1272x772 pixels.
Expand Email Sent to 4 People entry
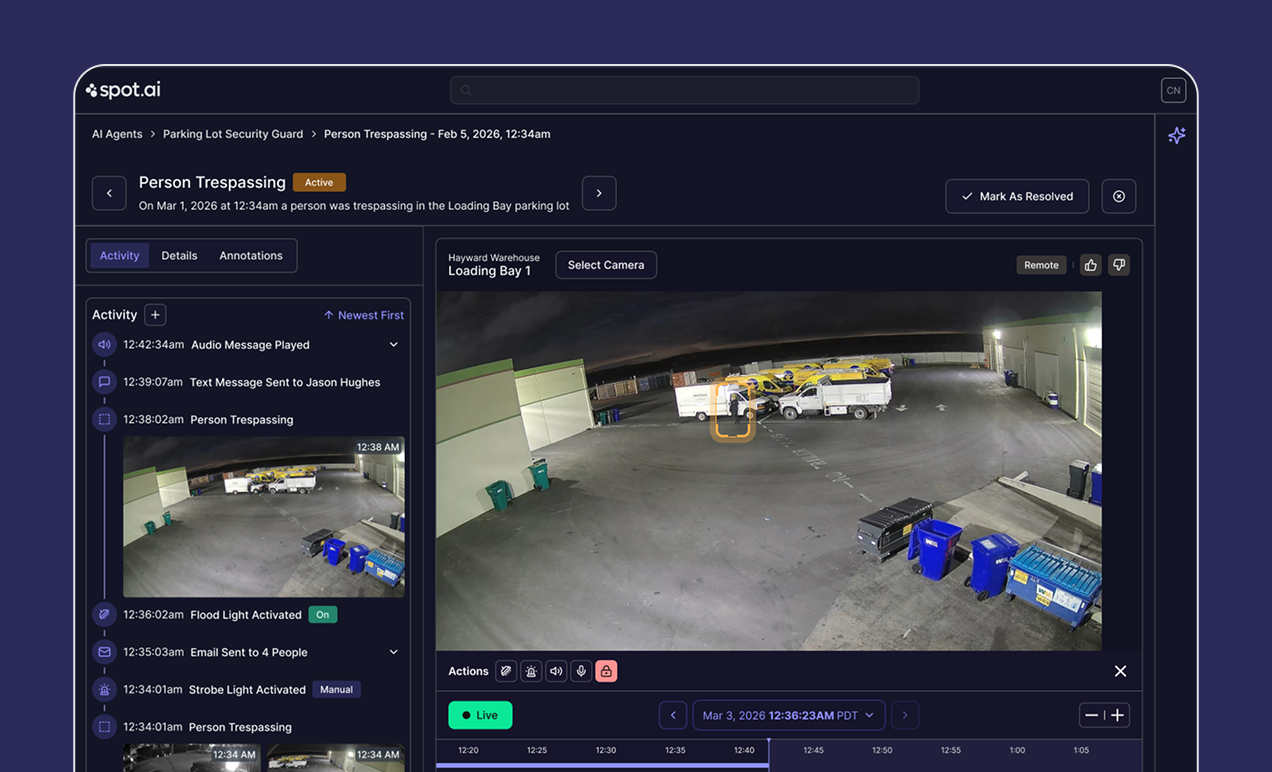(x=394, y=652)
